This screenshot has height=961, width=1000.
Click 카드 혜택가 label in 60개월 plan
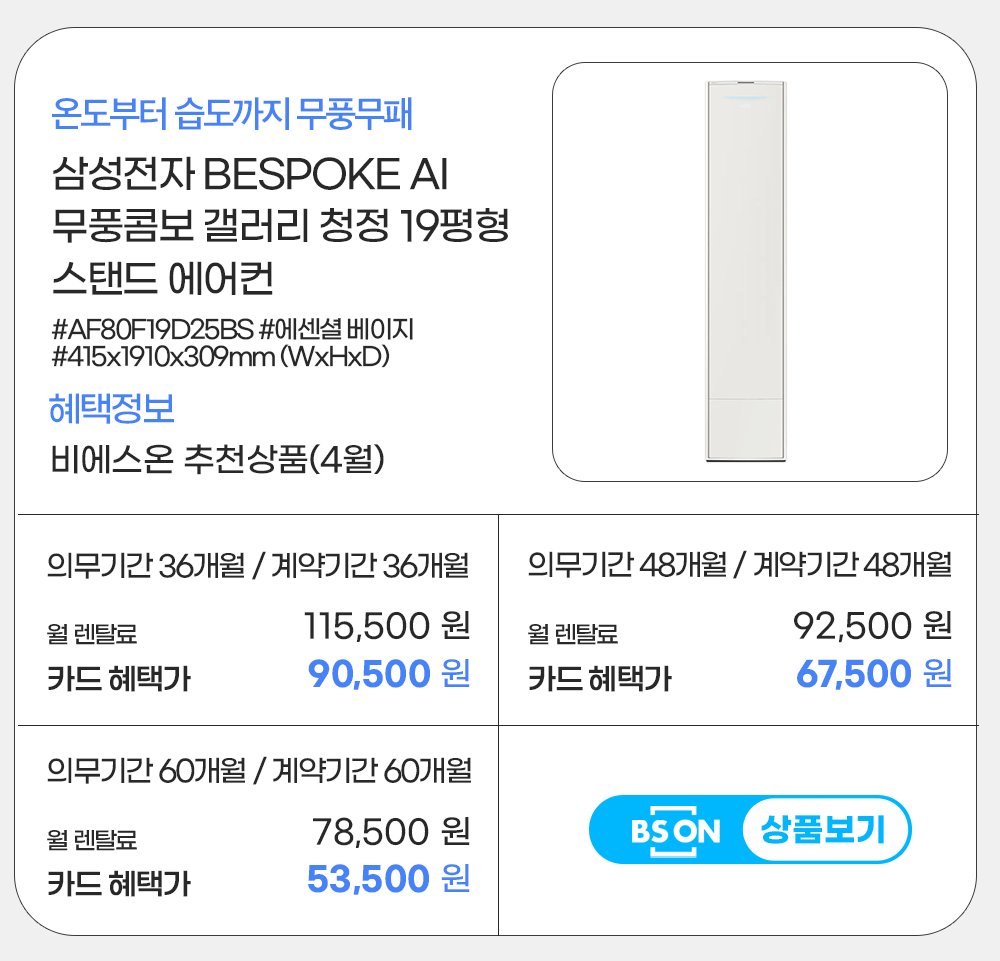tap(119, 884)
